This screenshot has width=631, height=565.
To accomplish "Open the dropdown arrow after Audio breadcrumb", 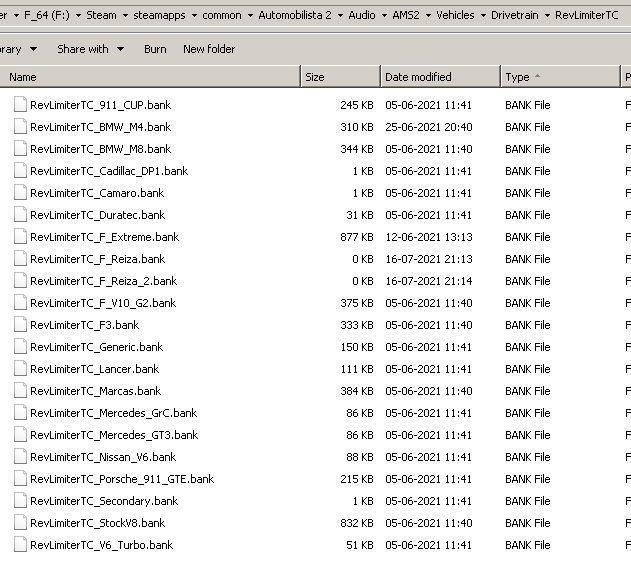I will (x=384, y=16).
